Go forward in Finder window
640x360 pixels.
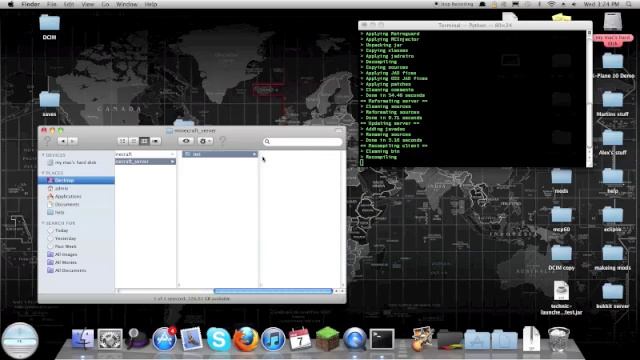coord(73,141)
